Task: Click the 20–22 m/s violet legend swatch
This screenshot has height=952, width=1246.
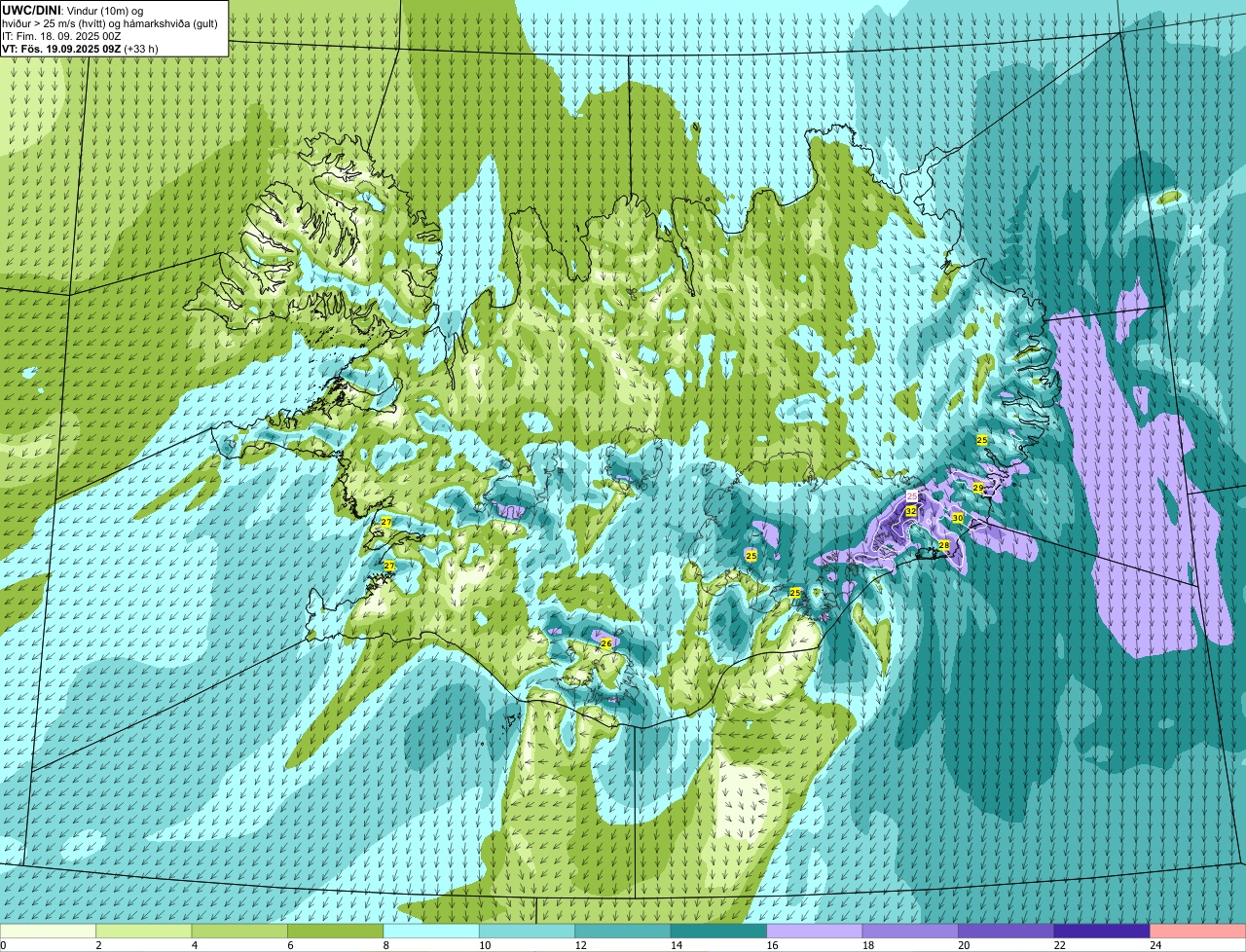Action: tap(1007, 931)
